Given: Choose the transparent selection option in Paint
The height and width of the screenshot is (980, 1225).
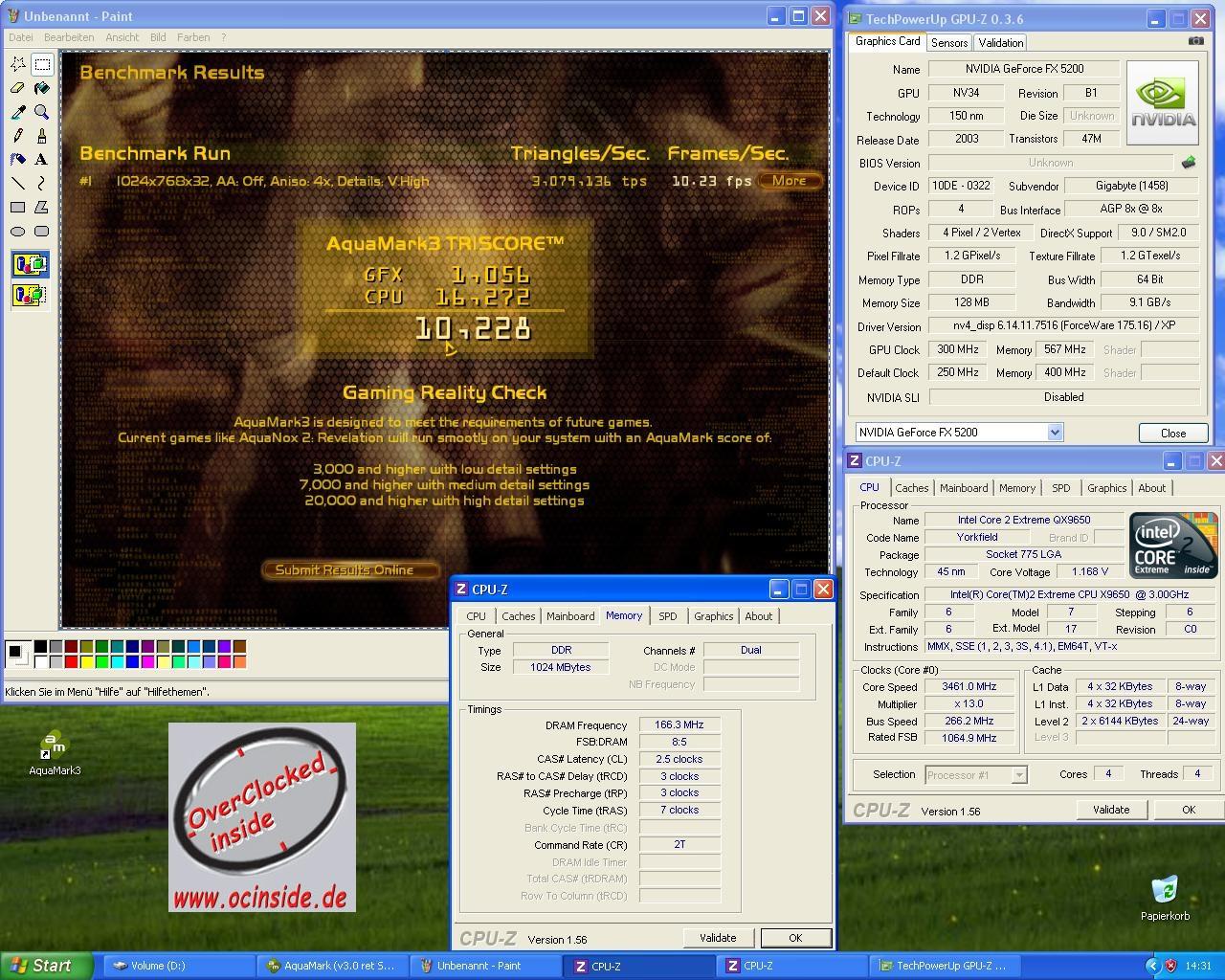Looking at the screenshot, I should tap(30, 295).
